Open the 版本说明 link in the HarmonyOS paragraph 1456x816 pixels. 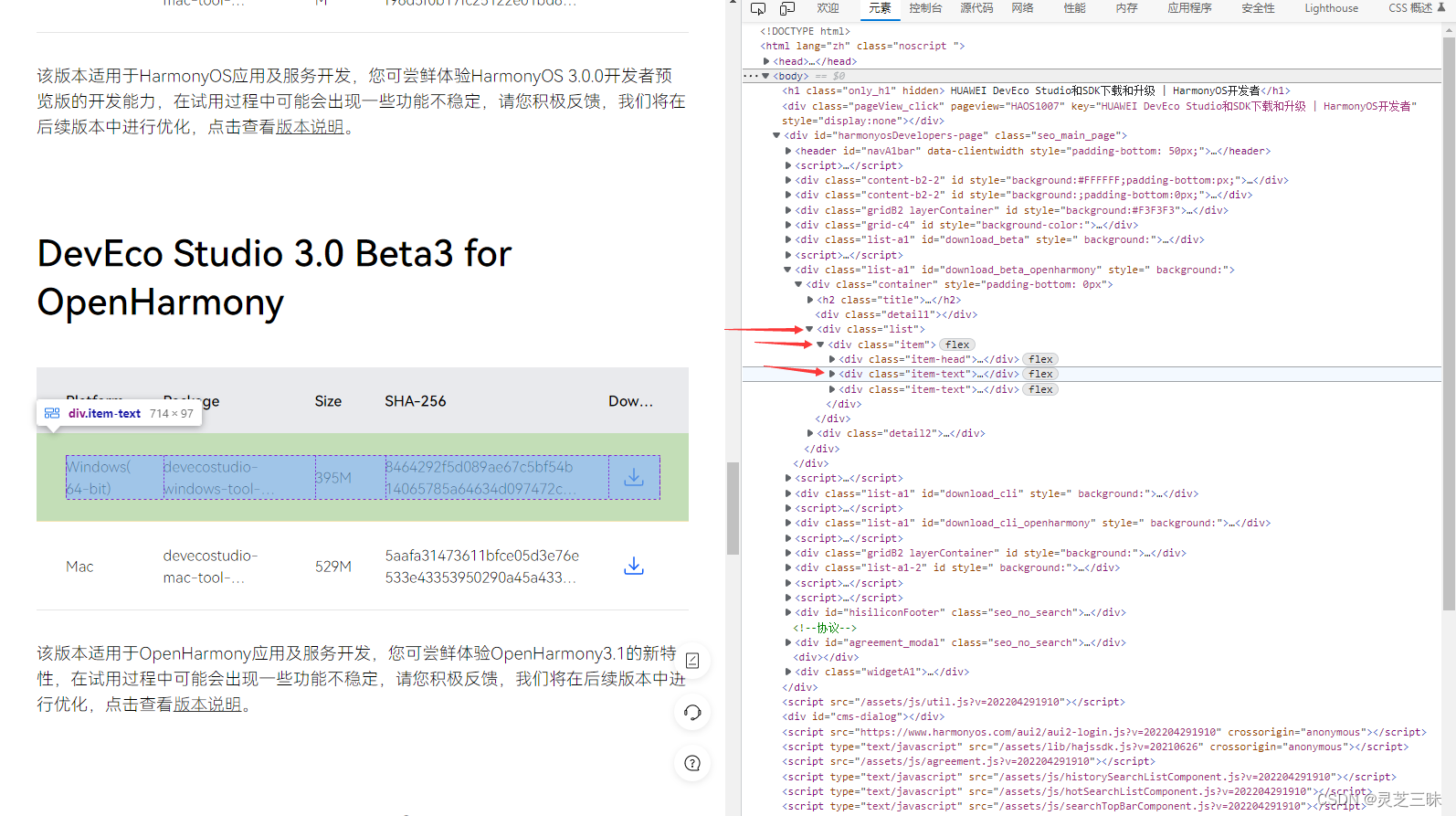point(310,127)
